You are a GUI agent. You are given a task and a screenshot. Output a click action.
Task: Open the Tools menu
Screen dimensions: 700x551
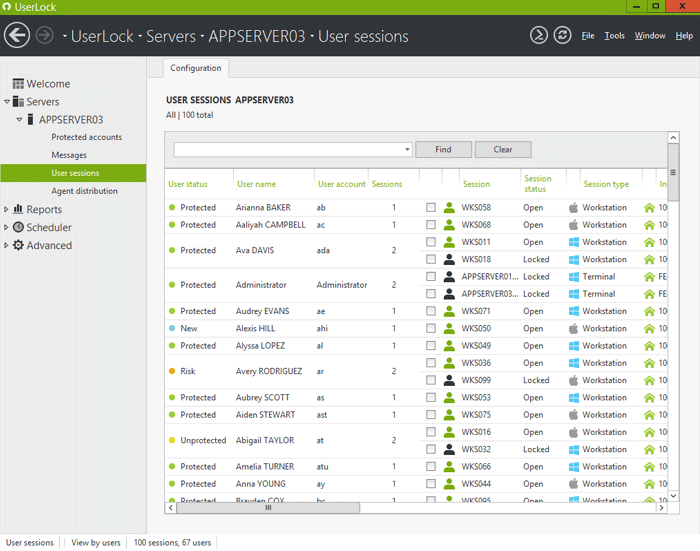(614, 36)
